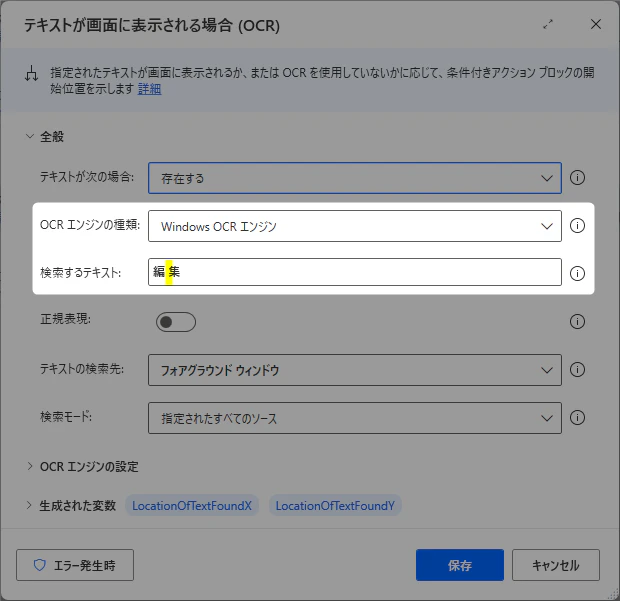Image resolution: width=620 pixels, height=601 pixels.
Task: Show info for 検索するテキスト
Action: [x=577, y=273]
